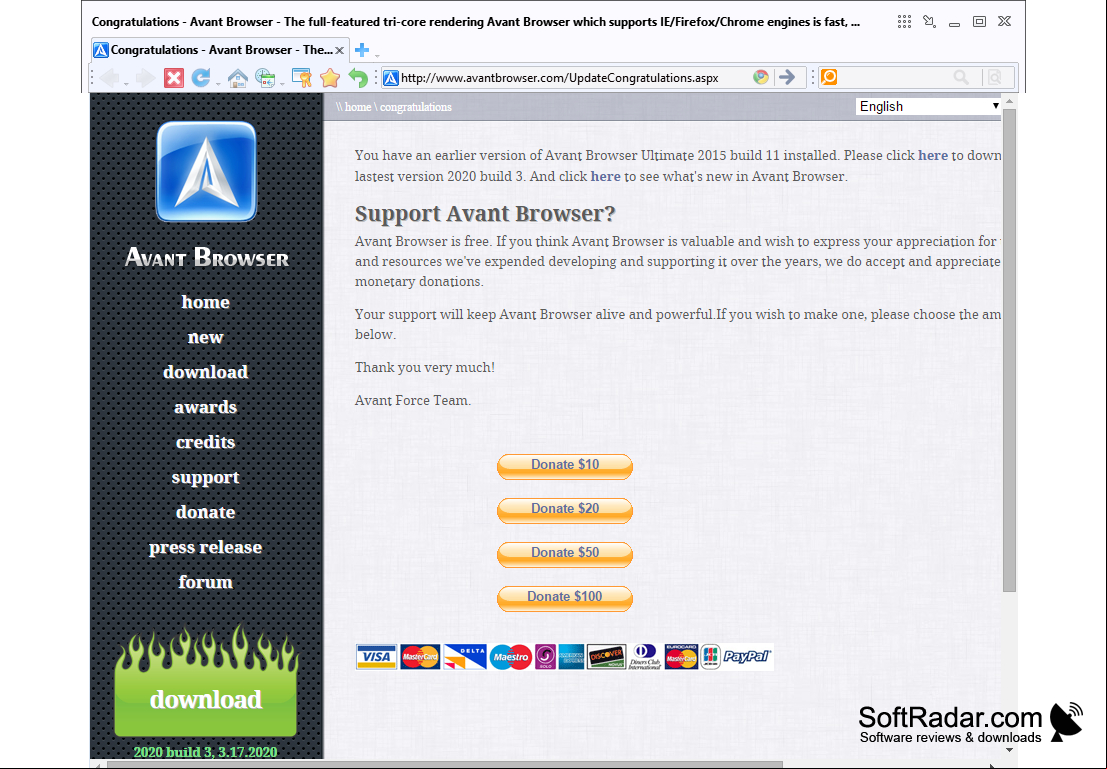Click the pin-like icon in title bar
Image resolution: width=1107 pixels, height=769 pixels.
929,22
